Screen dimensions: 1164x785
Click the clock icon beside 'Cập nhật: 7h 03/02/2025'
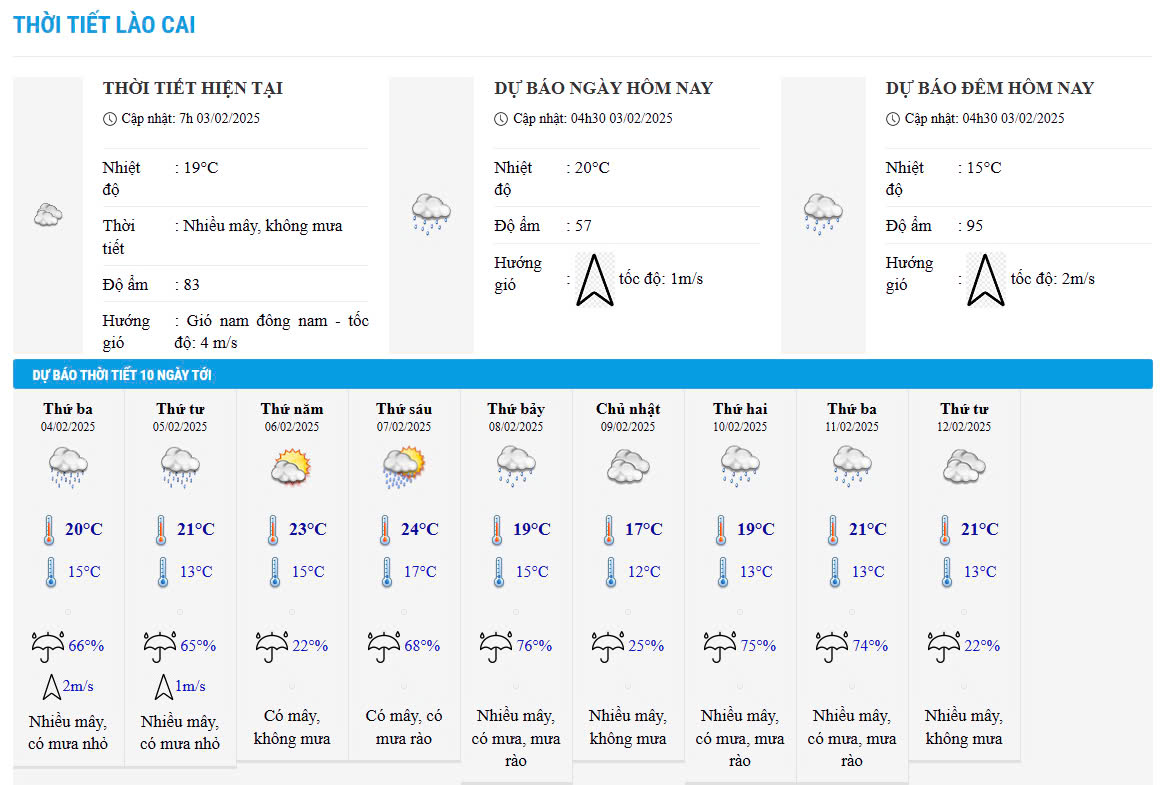click(110, 119)
